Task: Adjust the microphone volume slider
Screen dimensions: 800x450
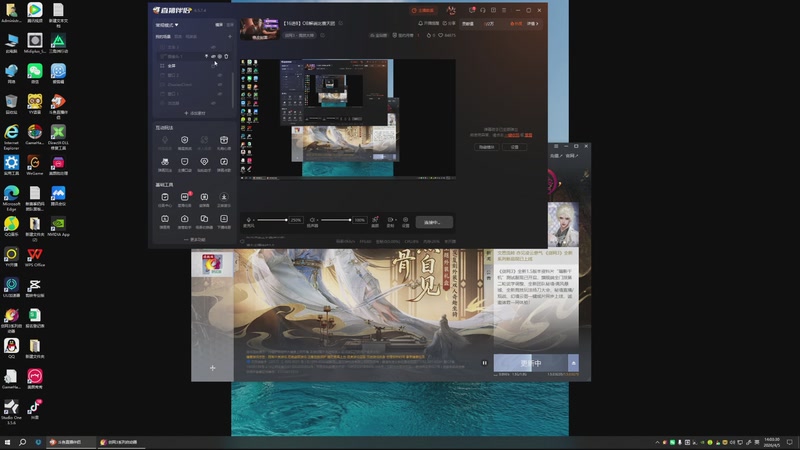Action: 272,220
